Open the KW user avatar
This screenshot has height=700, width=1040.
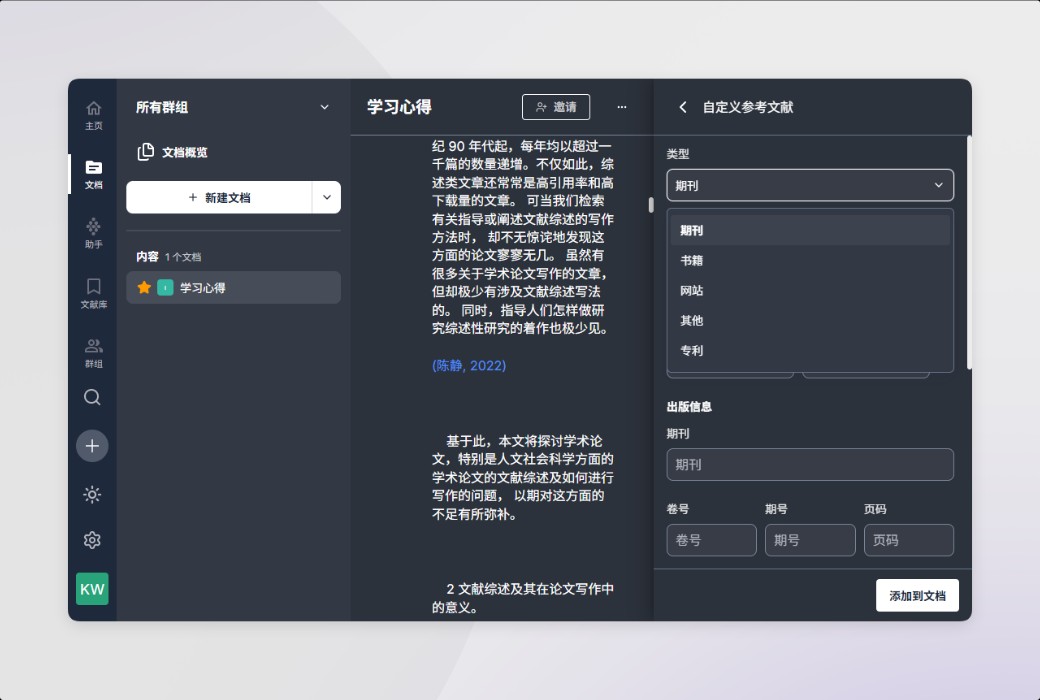pos(92,589)
